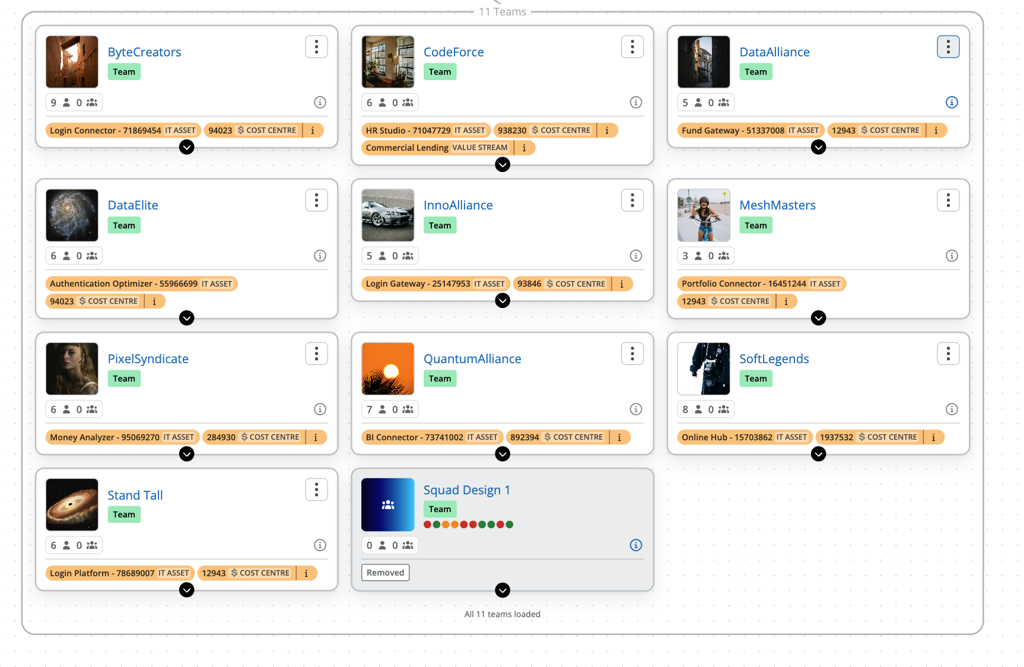The image size is (1024, 667).
Task: Click the info icon on ByteCreators tag row
Action: click(313, 130)
